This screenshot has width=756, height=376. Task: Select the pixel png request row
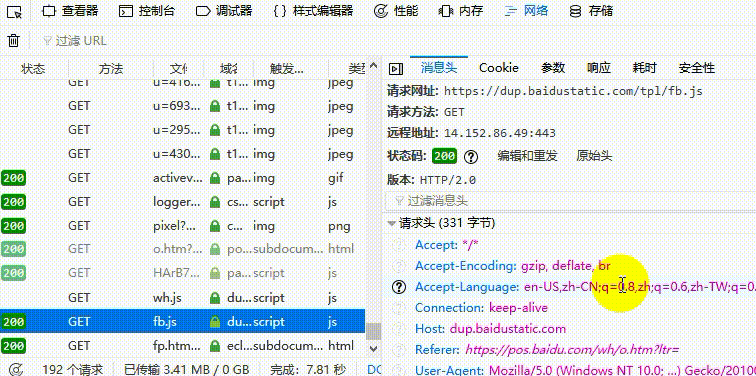click(182, 226)
